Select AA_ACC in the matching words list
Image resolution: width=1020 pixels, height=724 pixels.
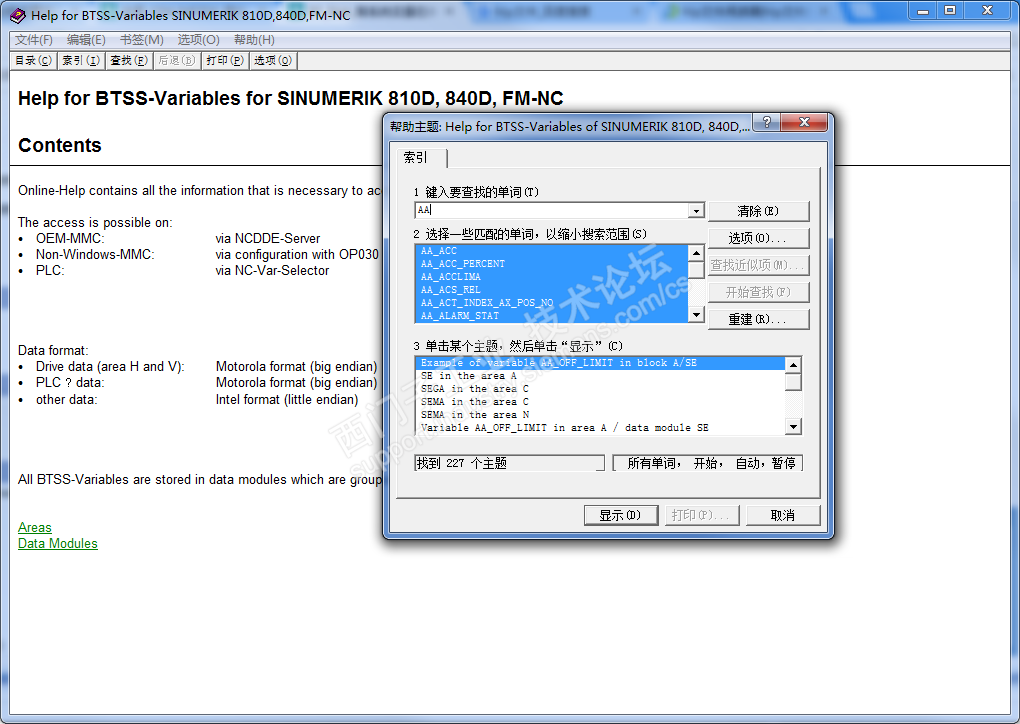[552, 251]
